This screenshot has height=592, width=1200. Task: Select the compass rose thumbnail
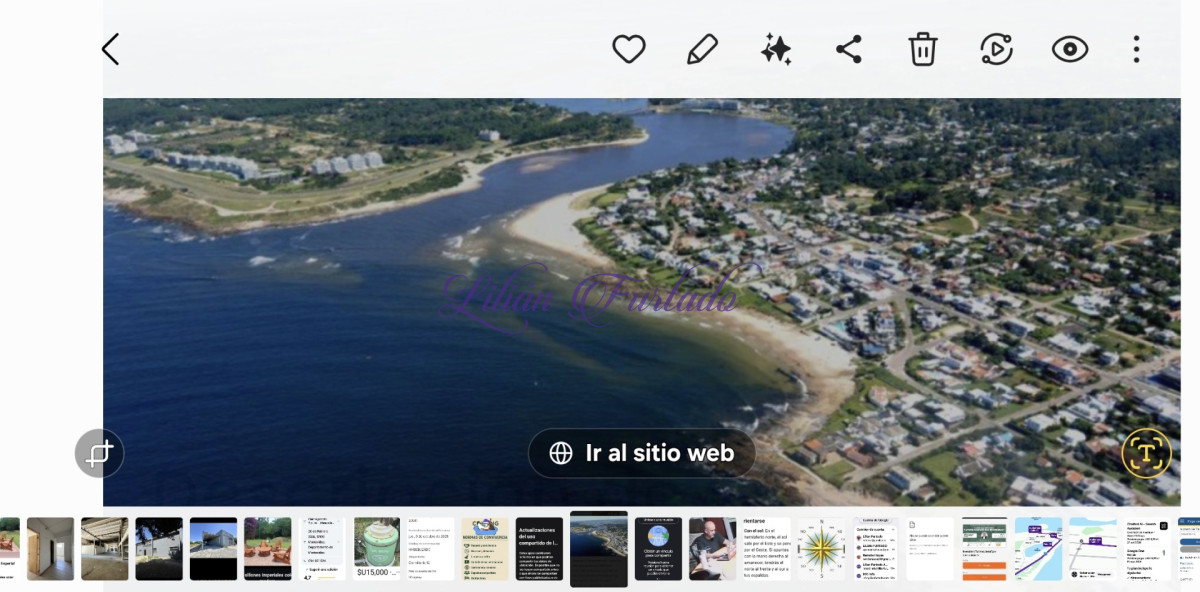(821, 549)
